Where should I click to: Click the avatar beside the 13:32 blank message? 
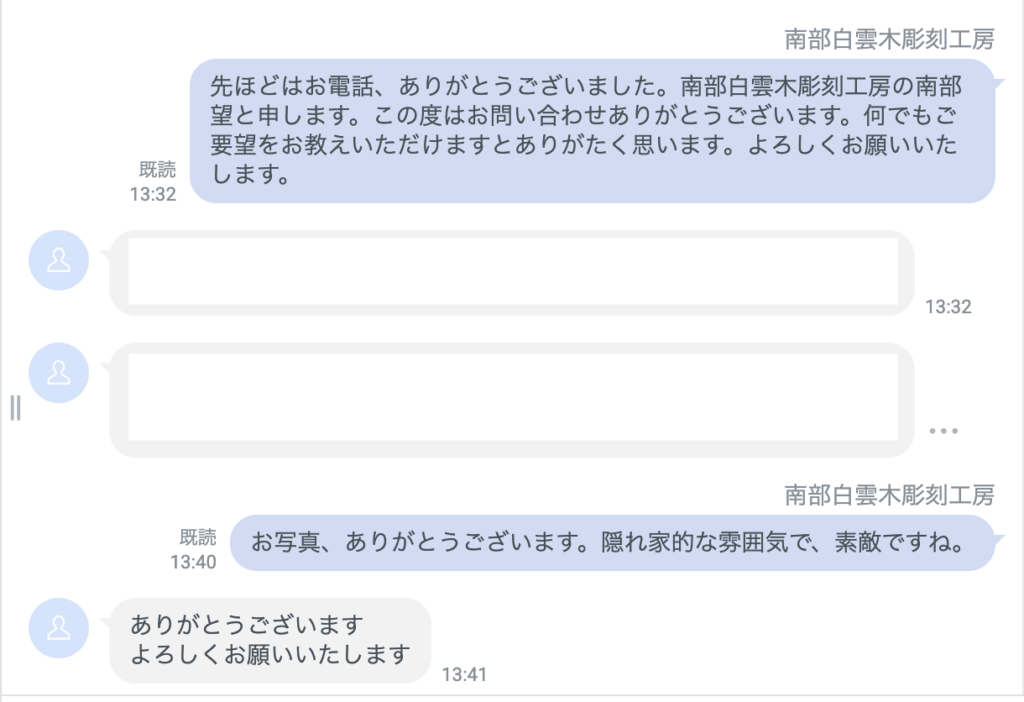tap(59, 260)
